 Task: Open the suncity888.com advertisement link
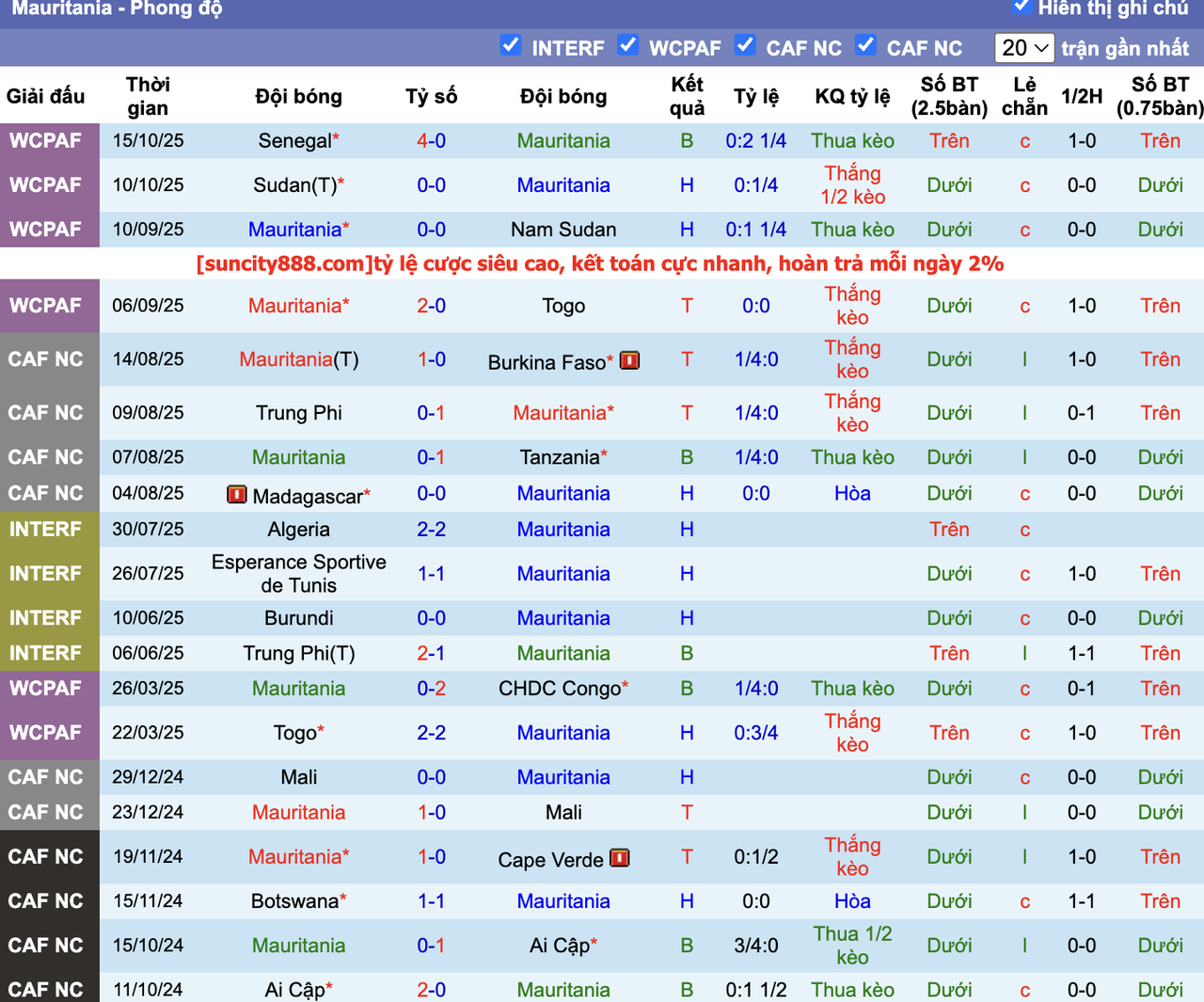click(600, 263)
